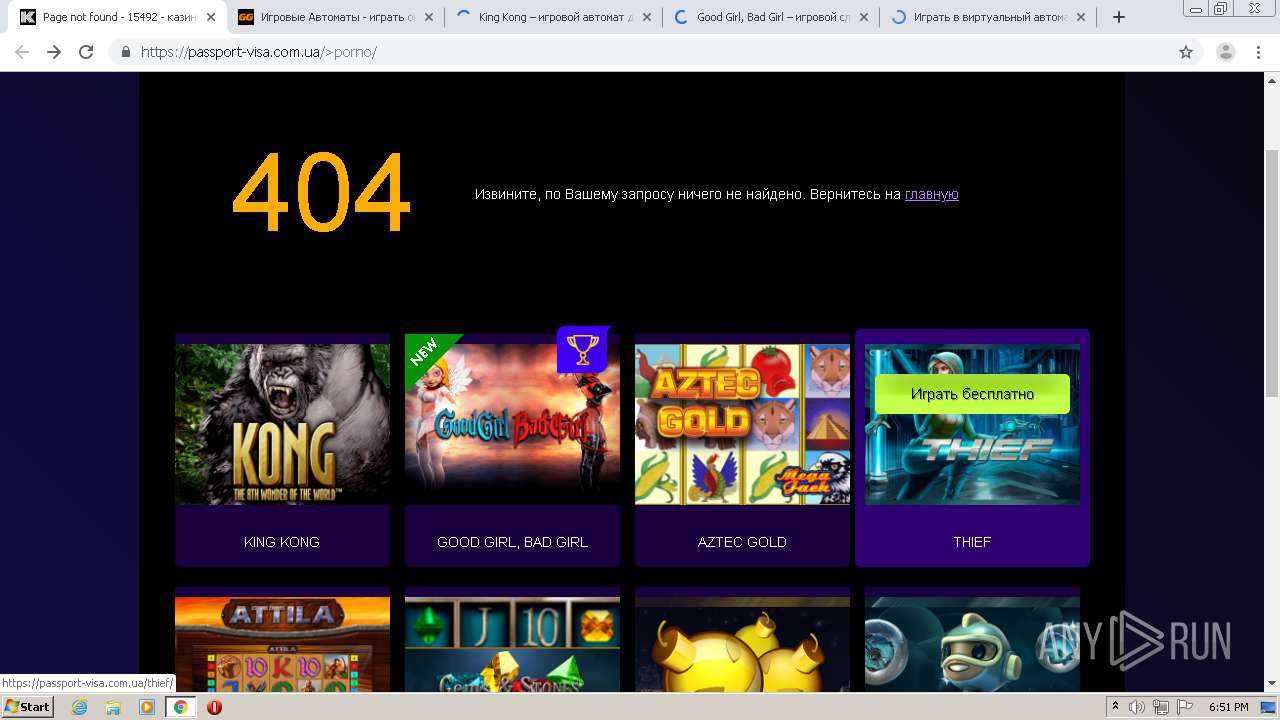Viewport: 1280px width, 720px height.
Task: Open the Action Center flag icon
Action: pyautogui.click(x=1185, y=707)
